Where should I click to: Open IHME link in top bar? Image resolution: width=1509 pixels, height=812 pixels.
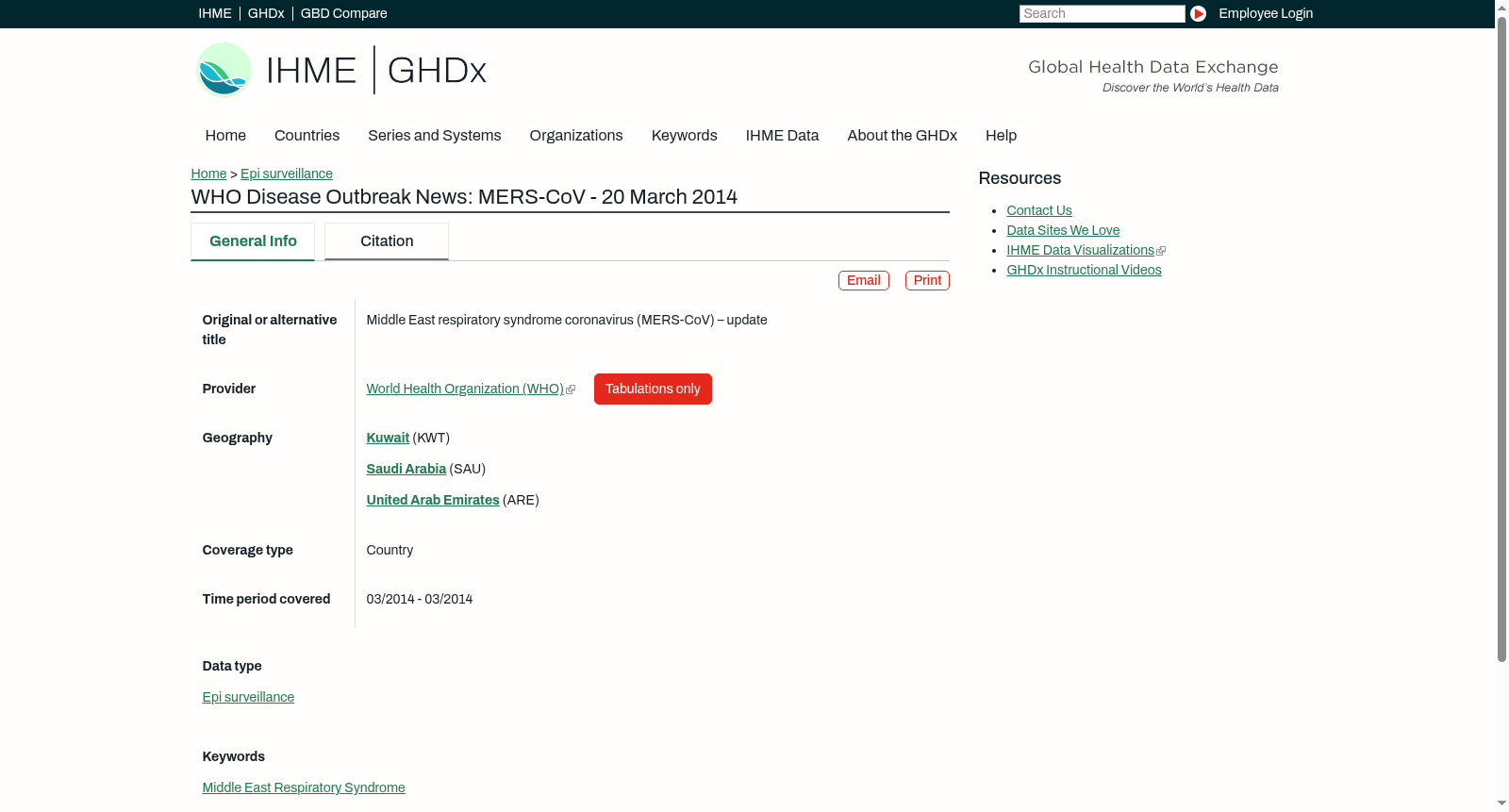coord(215,13)
